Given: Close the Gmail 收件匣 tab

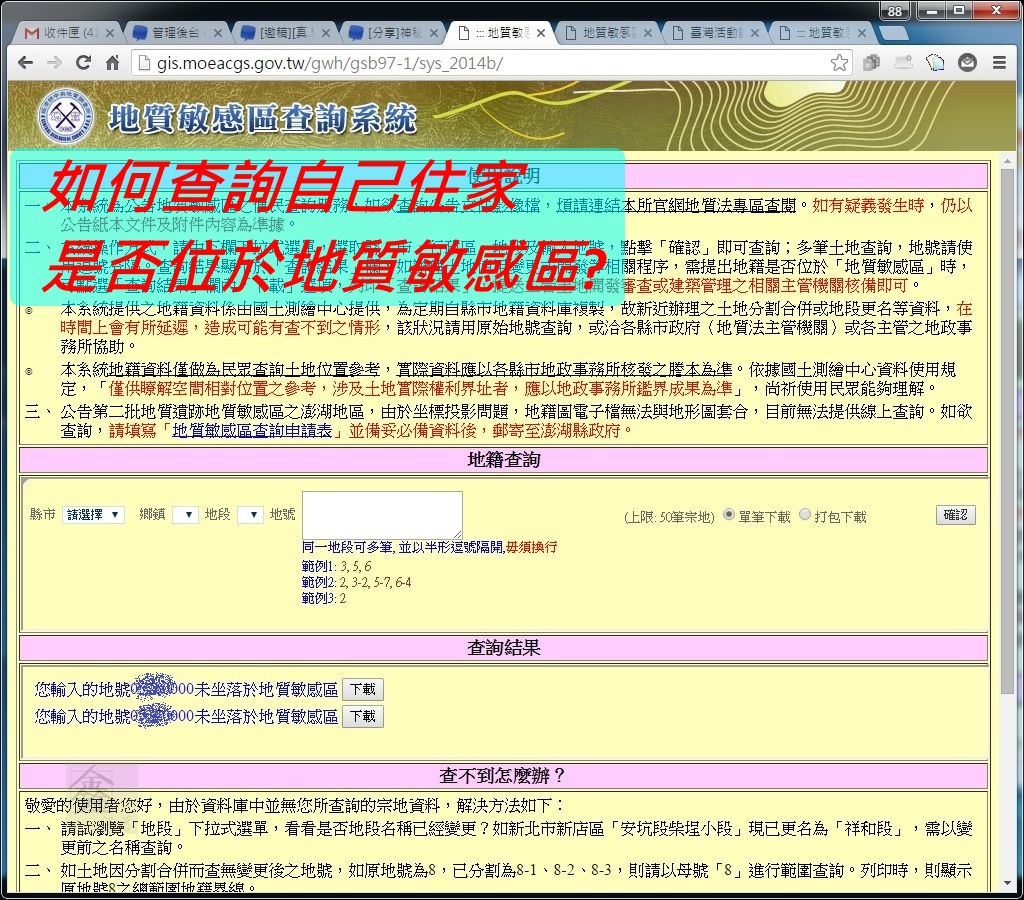Looking at the screenshot, I should 109,33.
